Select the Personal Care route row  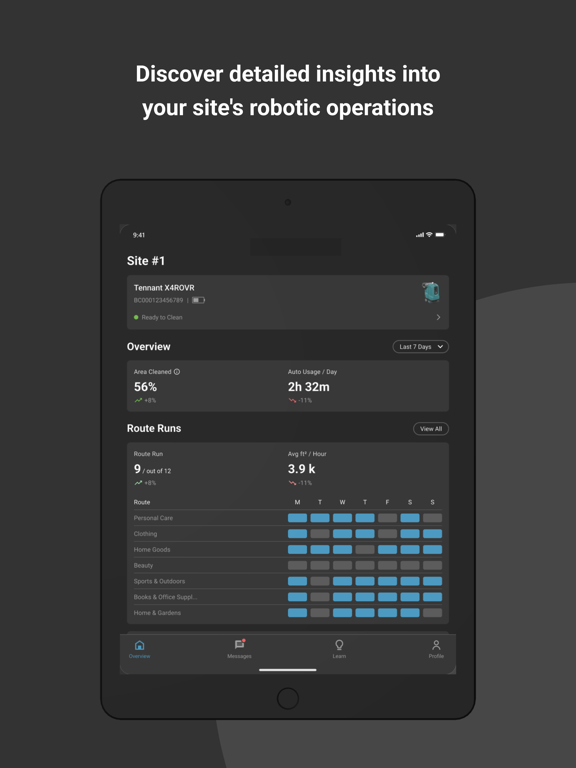[288, 518]
